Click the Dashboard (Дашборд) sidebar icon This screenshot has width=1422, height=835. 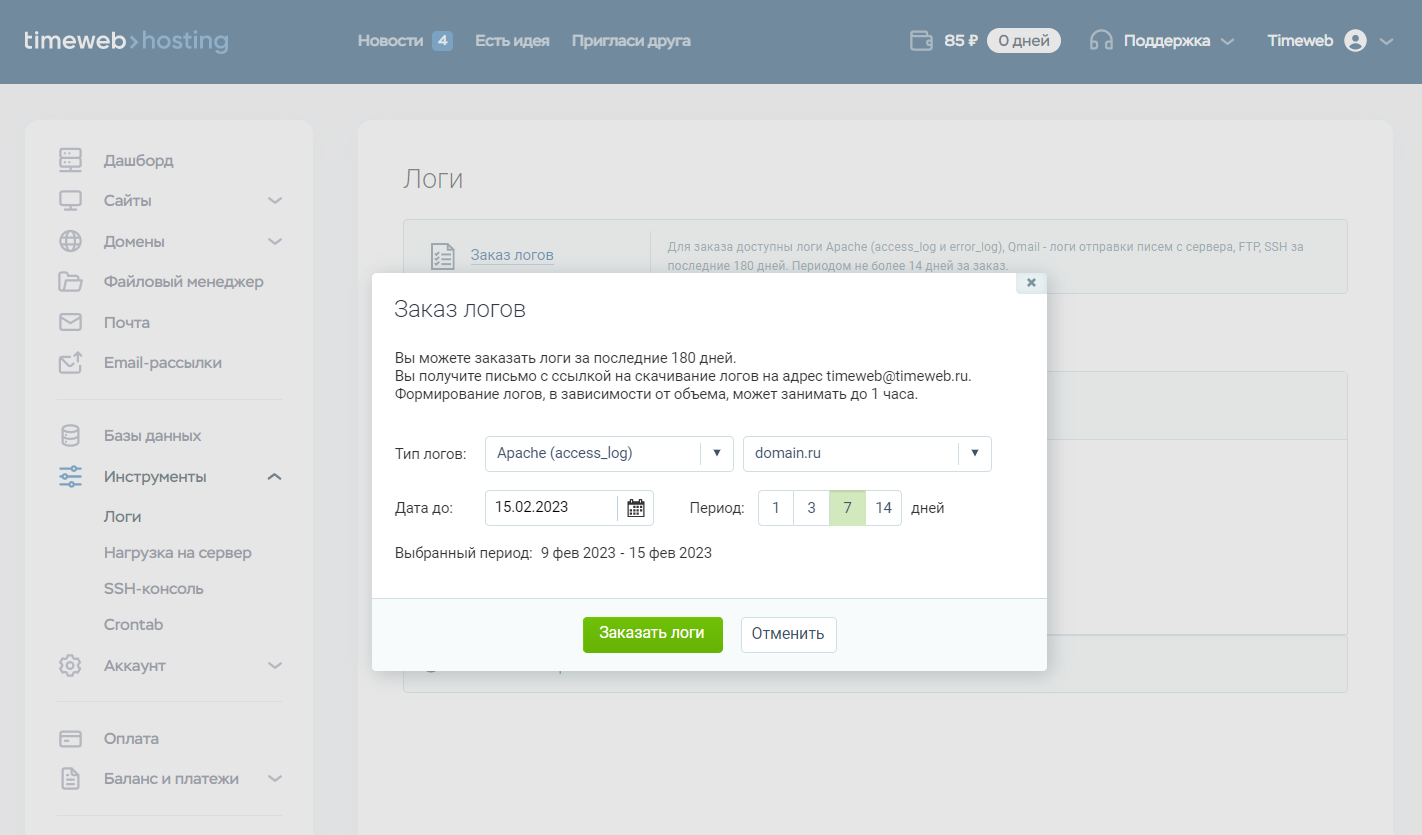[70, 160]
